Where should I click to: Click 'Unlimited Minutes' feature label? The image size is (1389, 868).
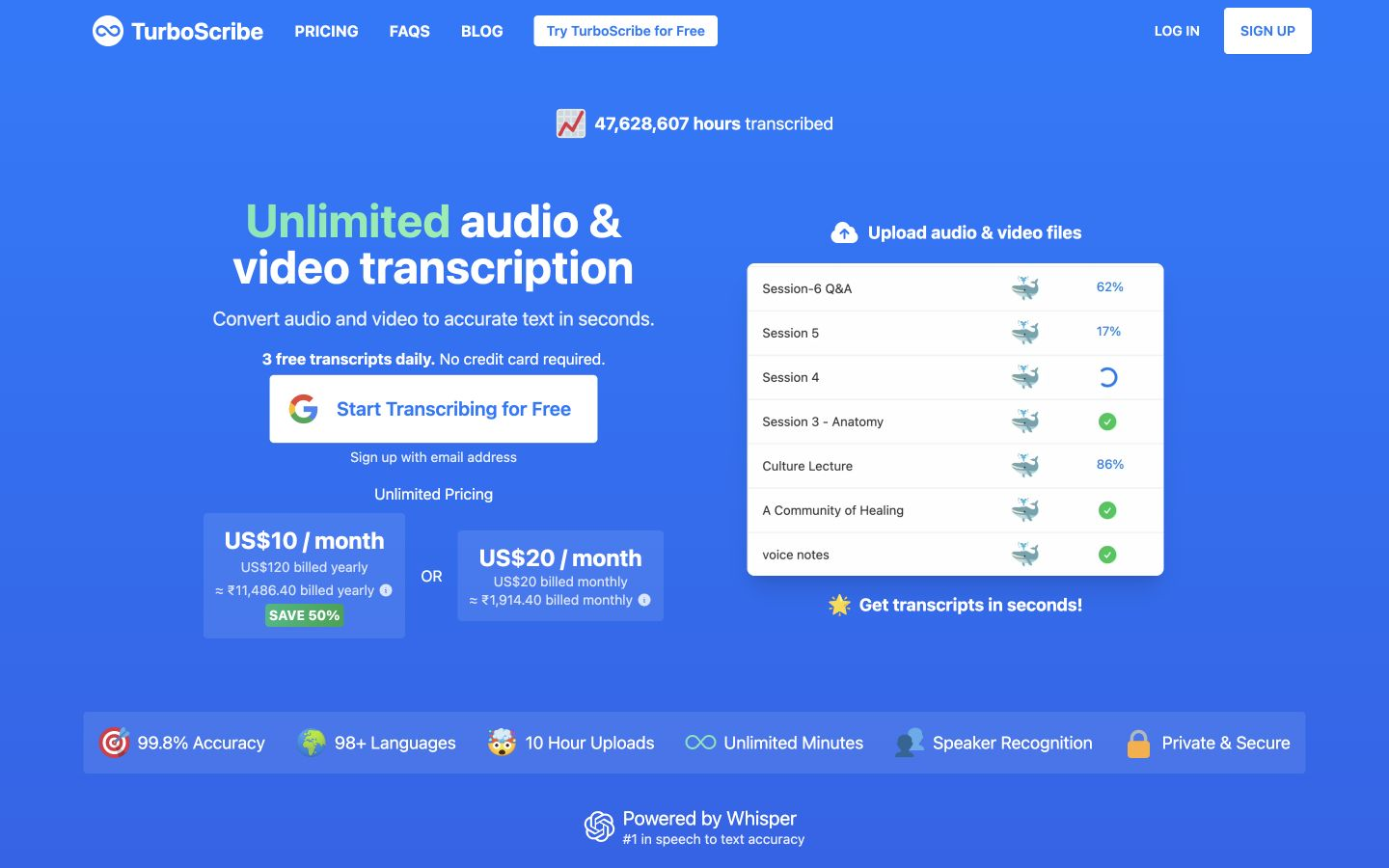point(793,743)
